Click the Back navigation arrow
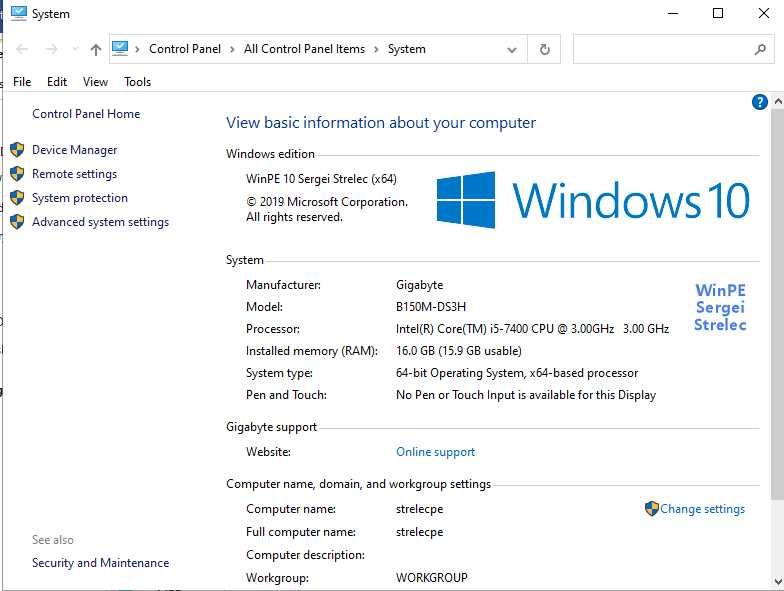This screenshot has width=784, height=591. tap(22, 49)
